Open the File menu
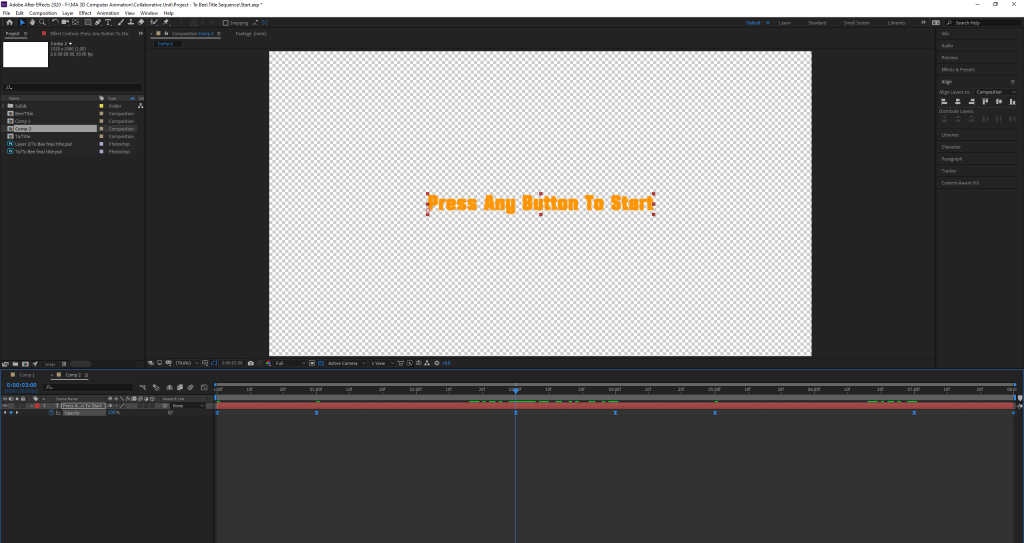 coord(7,13)
